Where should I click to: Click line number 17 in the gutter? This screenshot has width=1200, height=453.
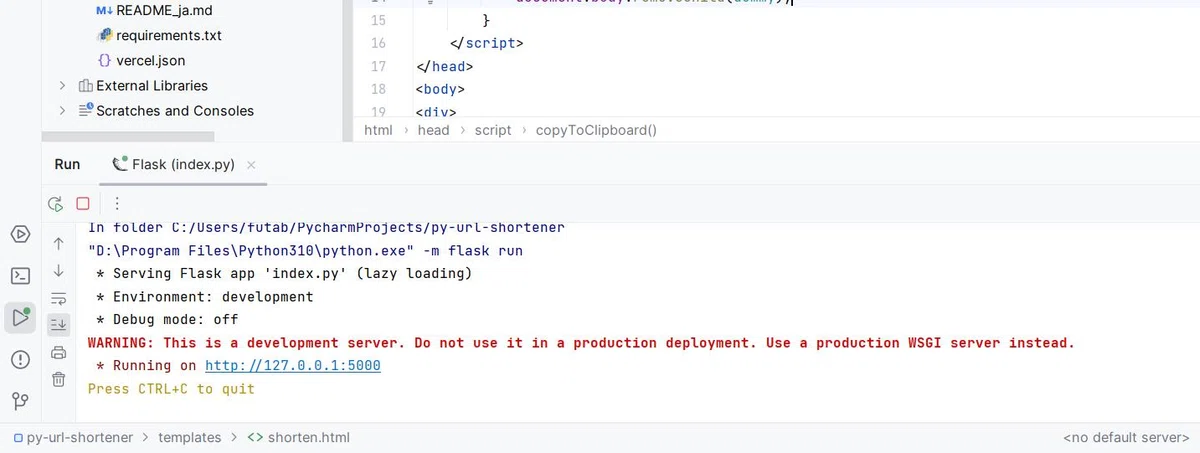377,66
